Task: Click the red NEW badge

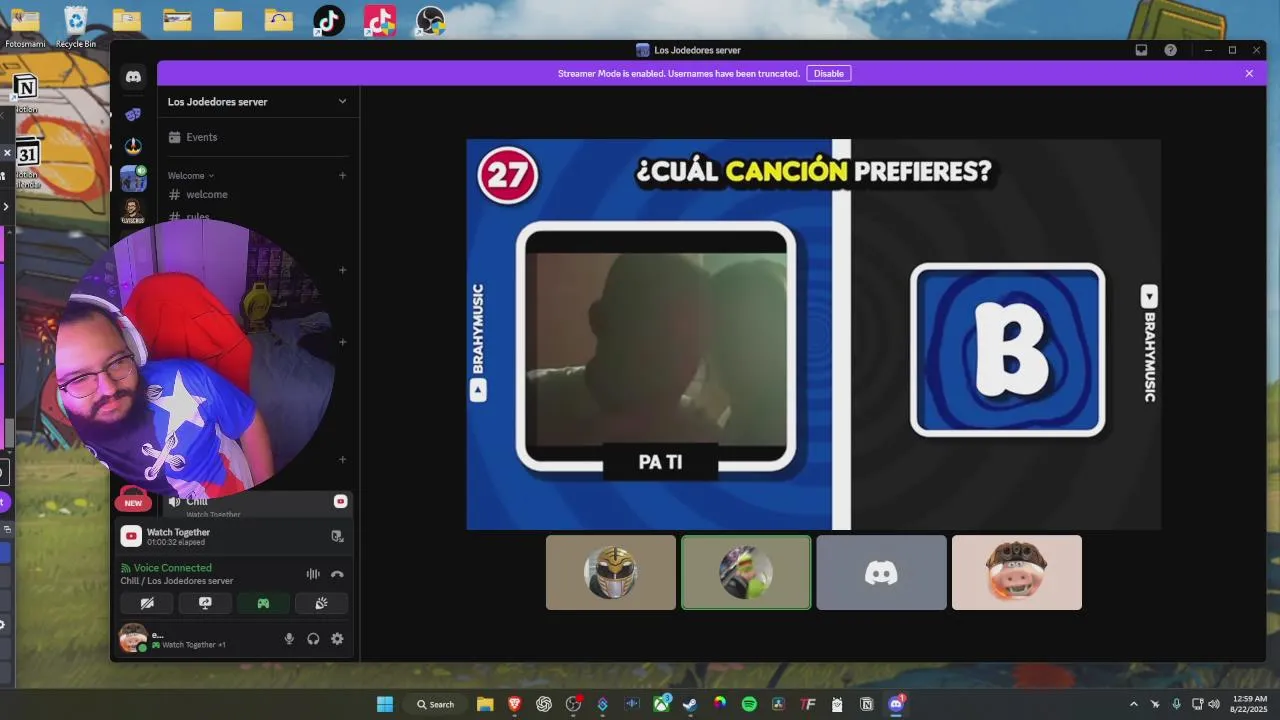Action: click(133, 502)
